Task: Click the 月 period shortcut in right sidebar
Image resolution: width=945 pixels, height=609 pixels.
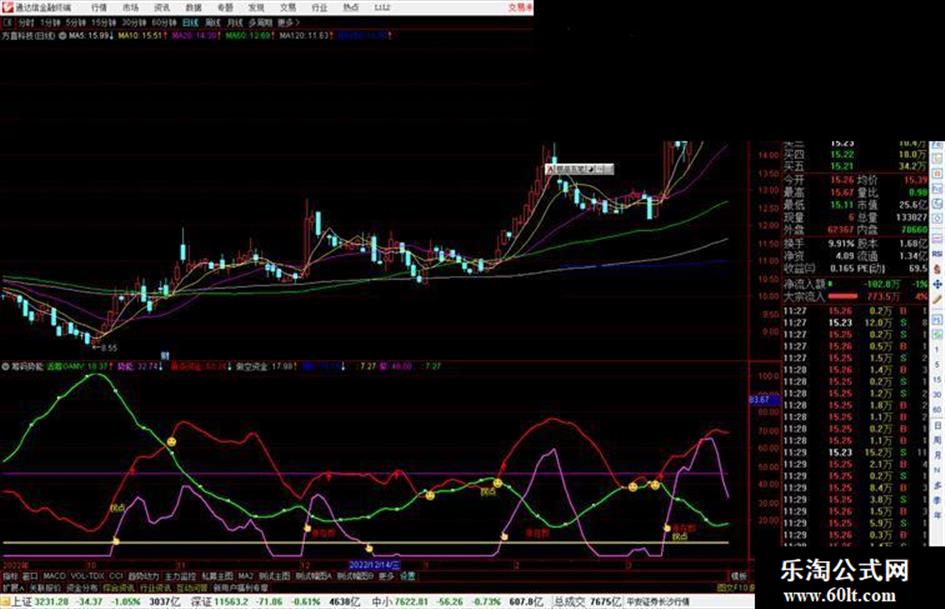Action: [937, 456]
